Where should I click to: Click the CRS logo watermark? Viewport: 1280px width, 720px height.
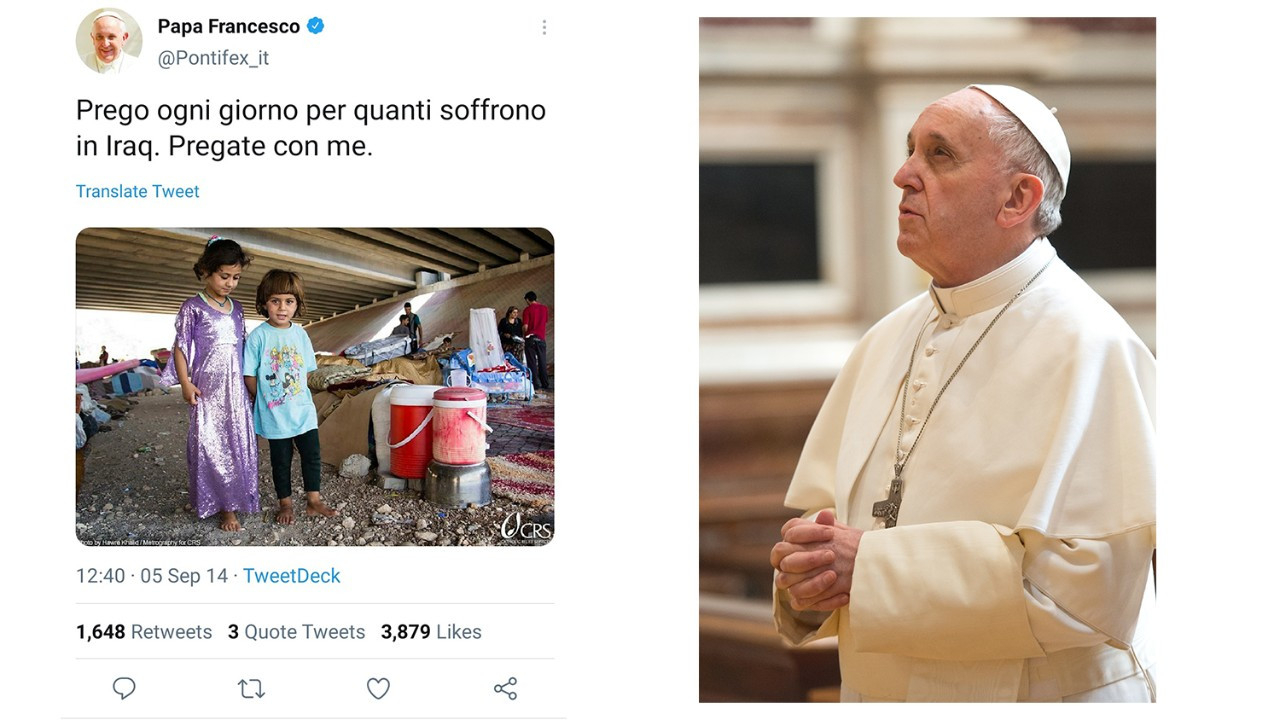click(526, 527)
